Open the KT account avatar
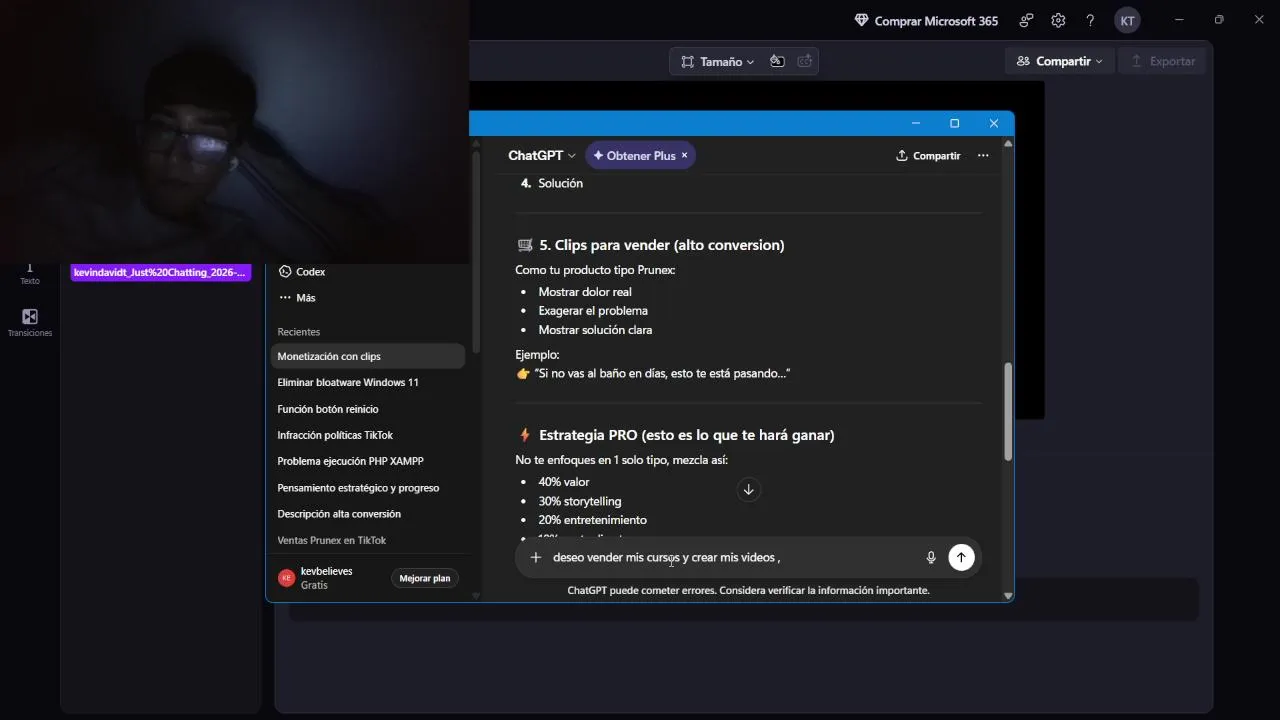The height and width of the screenshot is (720, 1280). [1127, 20]
